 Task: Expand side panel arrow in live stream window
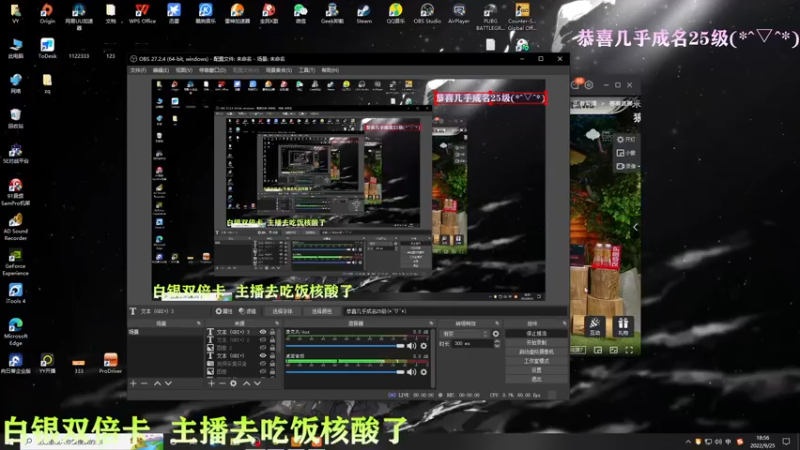(635, 227)
